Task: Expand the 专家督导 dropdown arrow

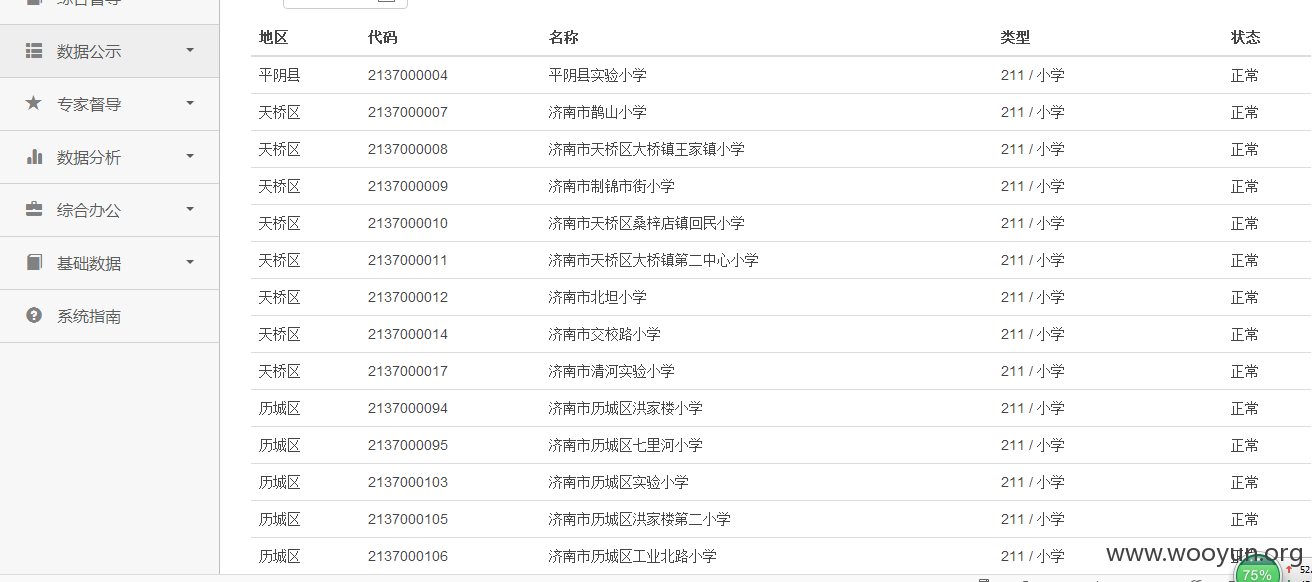Action: 190,103
